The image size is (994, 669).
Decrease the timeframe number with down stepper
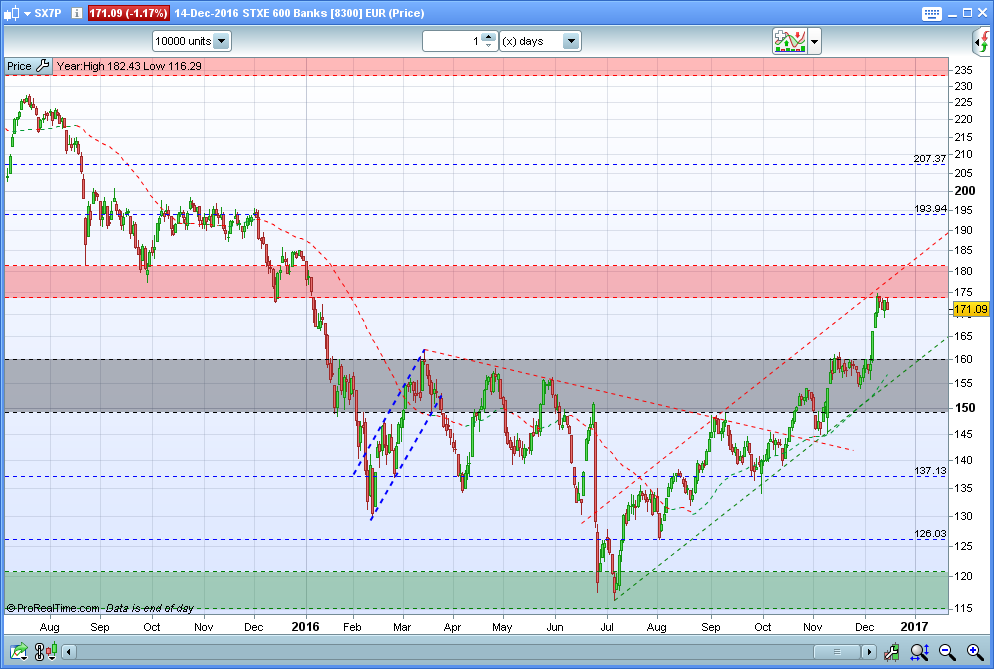pyautogui.click(x=488, y=46)
